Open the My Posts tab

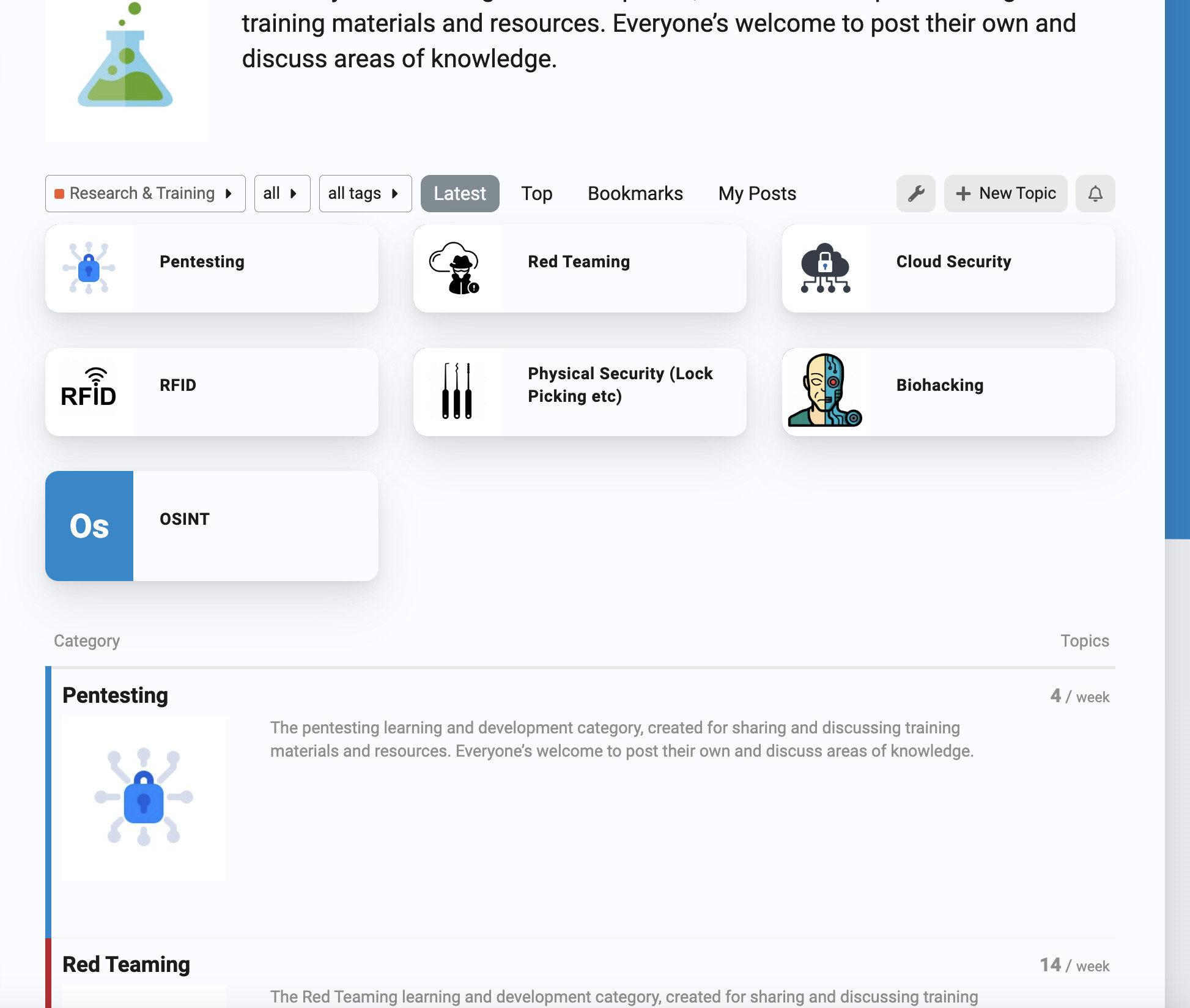click(x=756, y=193)
